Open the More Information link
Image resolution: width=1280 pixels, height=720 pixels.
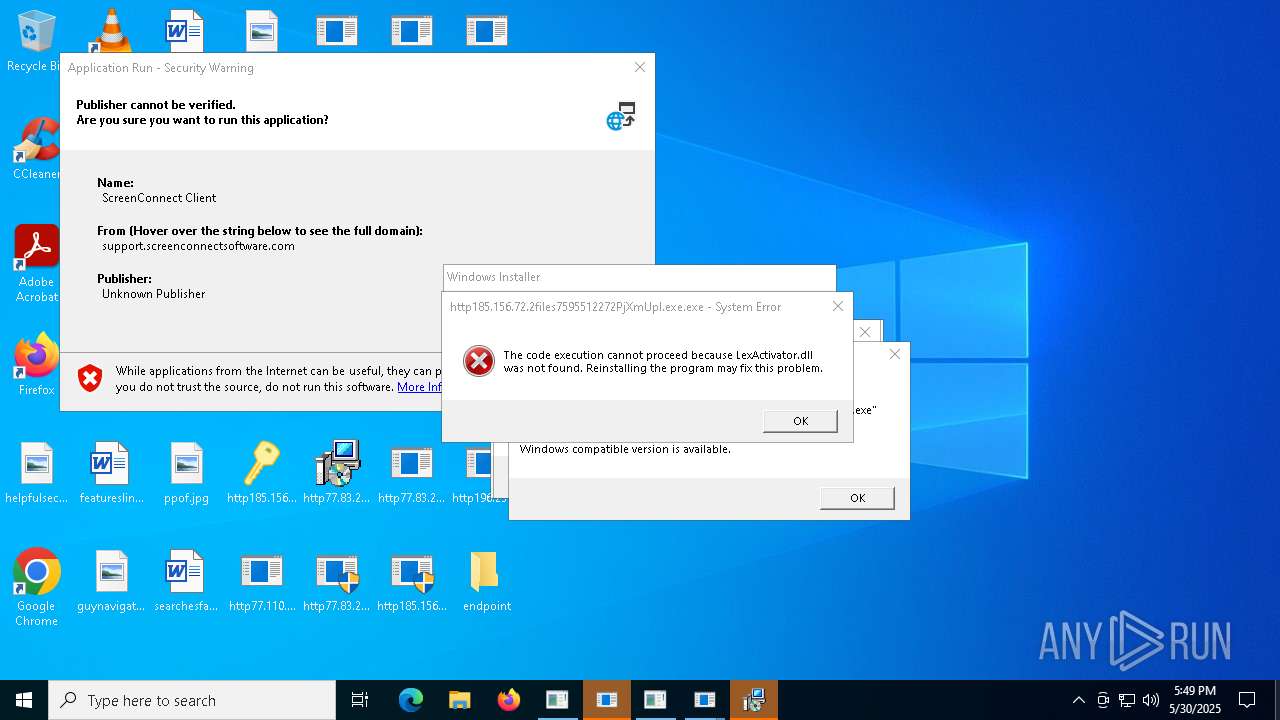(x=419, y=387)
